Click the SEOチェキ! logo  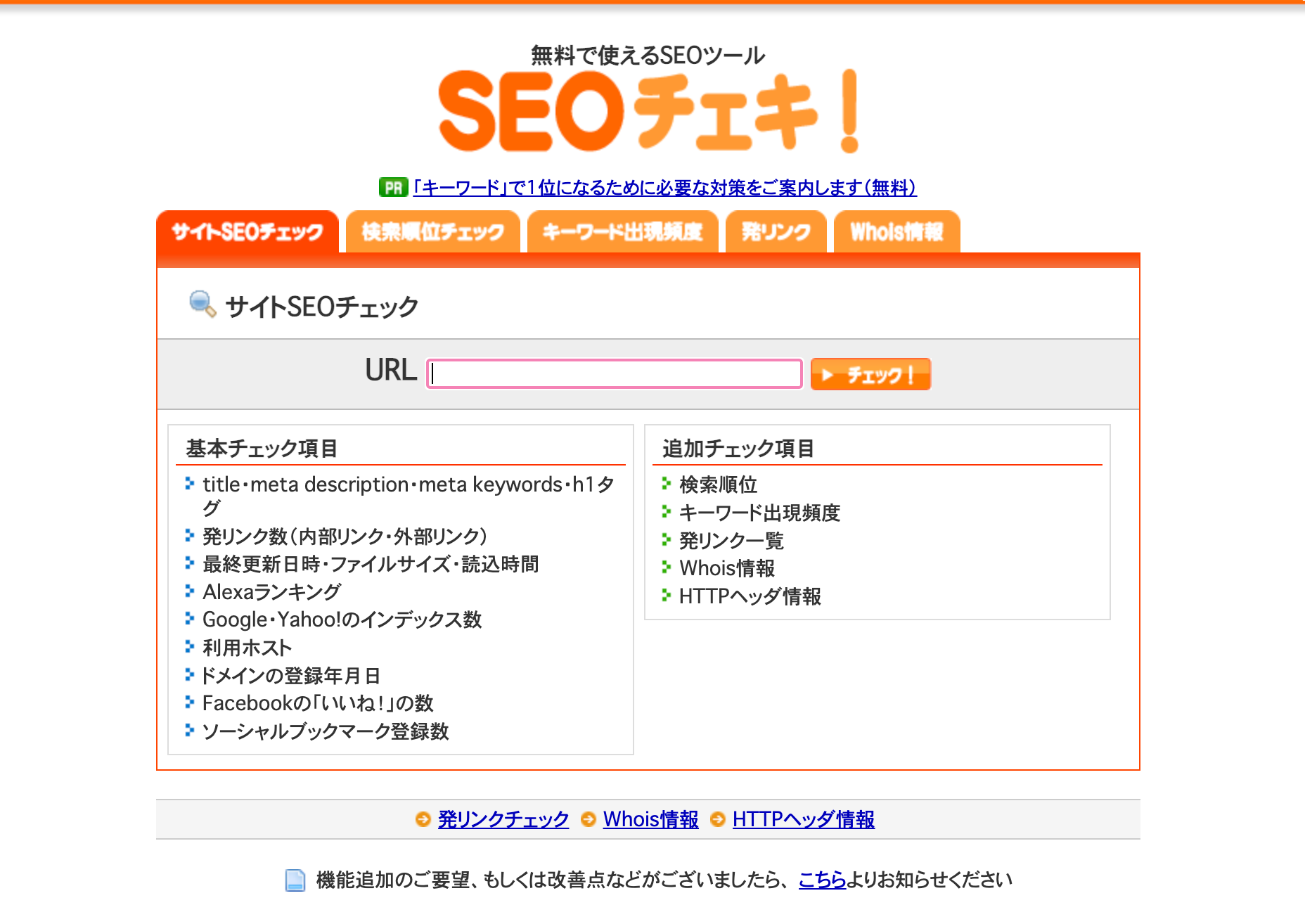[x=648, y=110]
